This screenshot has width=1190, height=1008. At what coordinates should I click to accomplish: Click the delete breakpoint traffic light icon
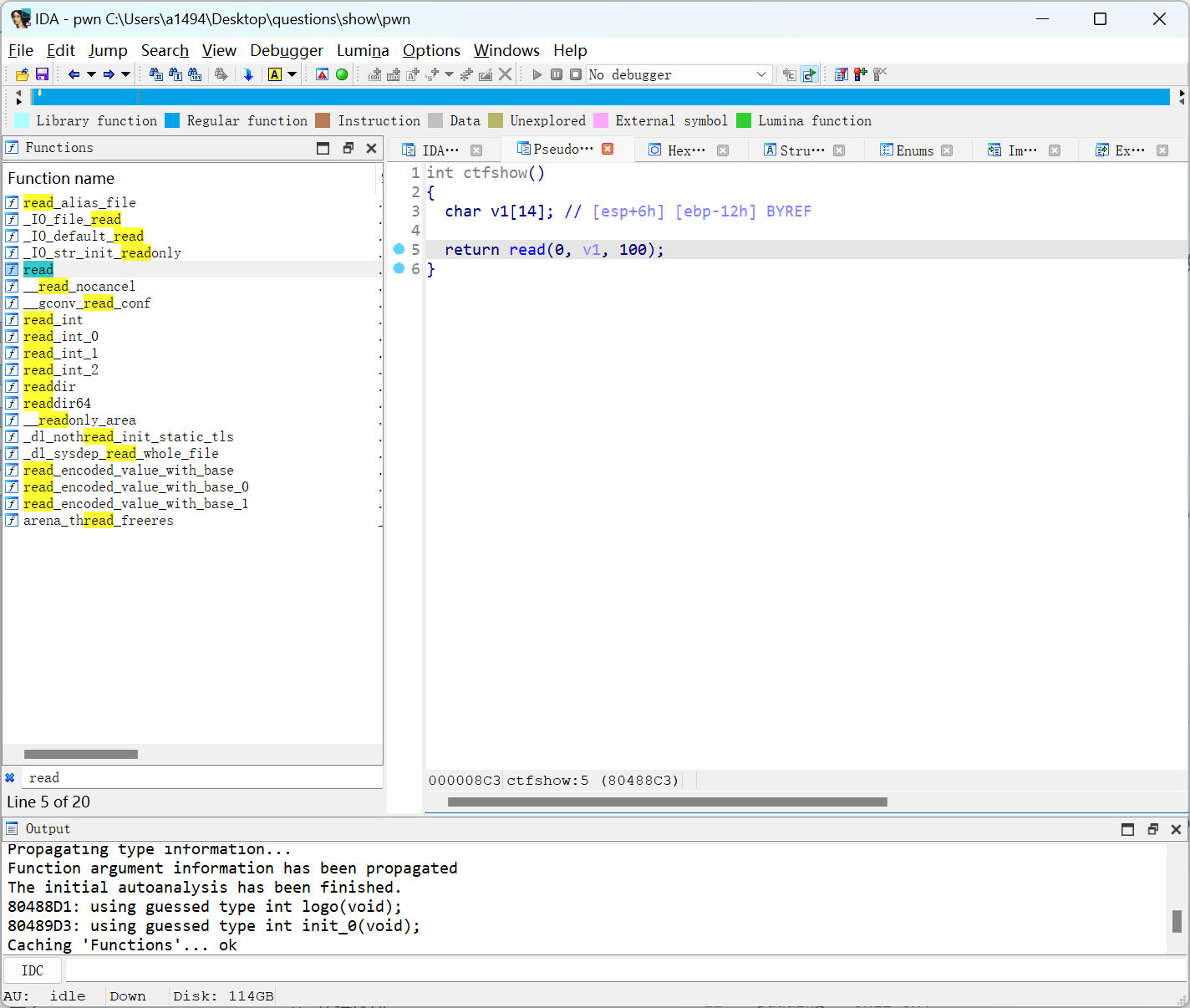pyautogui.click(x=880, y=74)
